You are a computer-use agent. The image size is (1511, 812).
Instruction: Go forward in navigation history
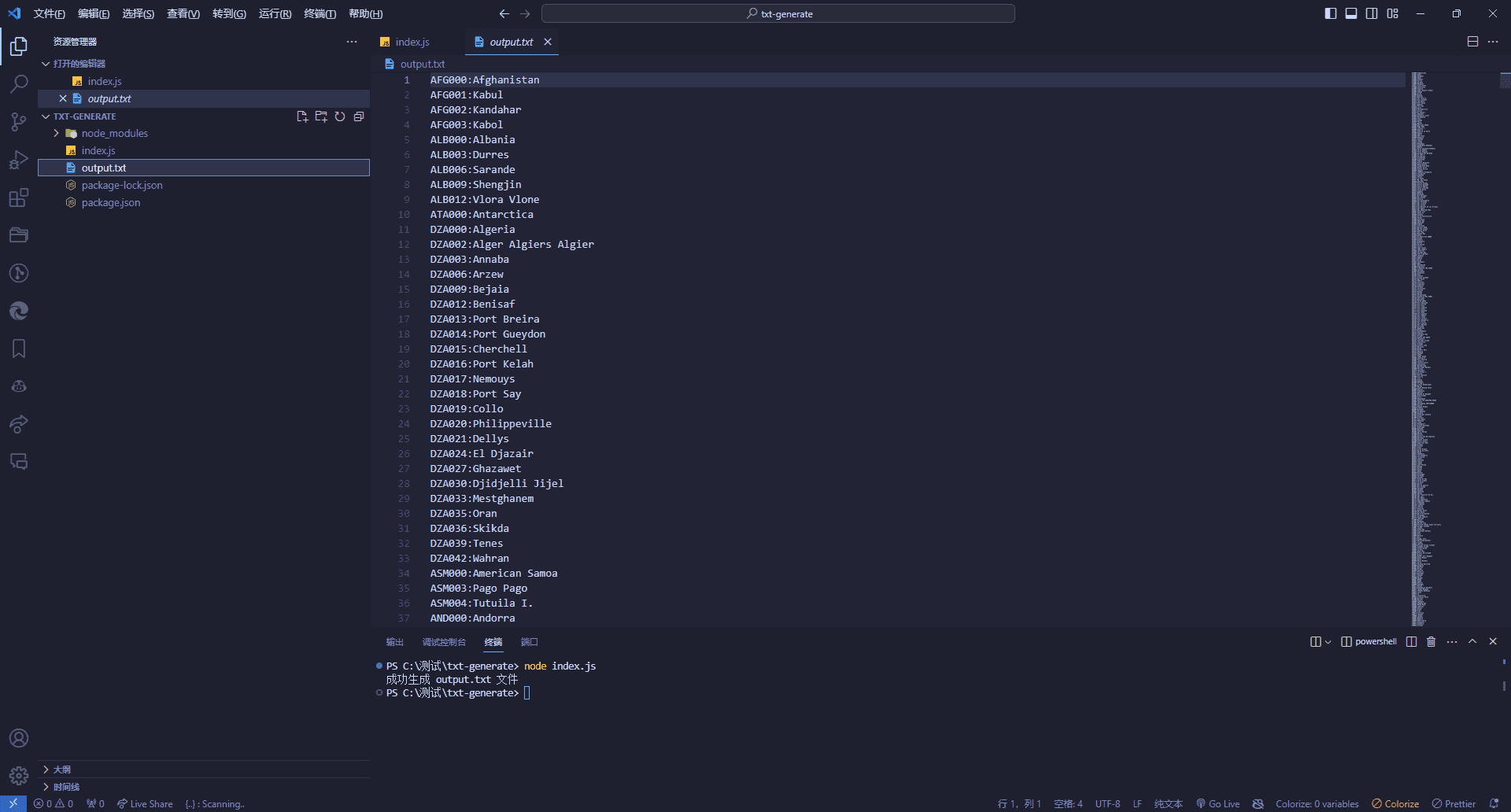pyautogui.click(x=525, y=13)
